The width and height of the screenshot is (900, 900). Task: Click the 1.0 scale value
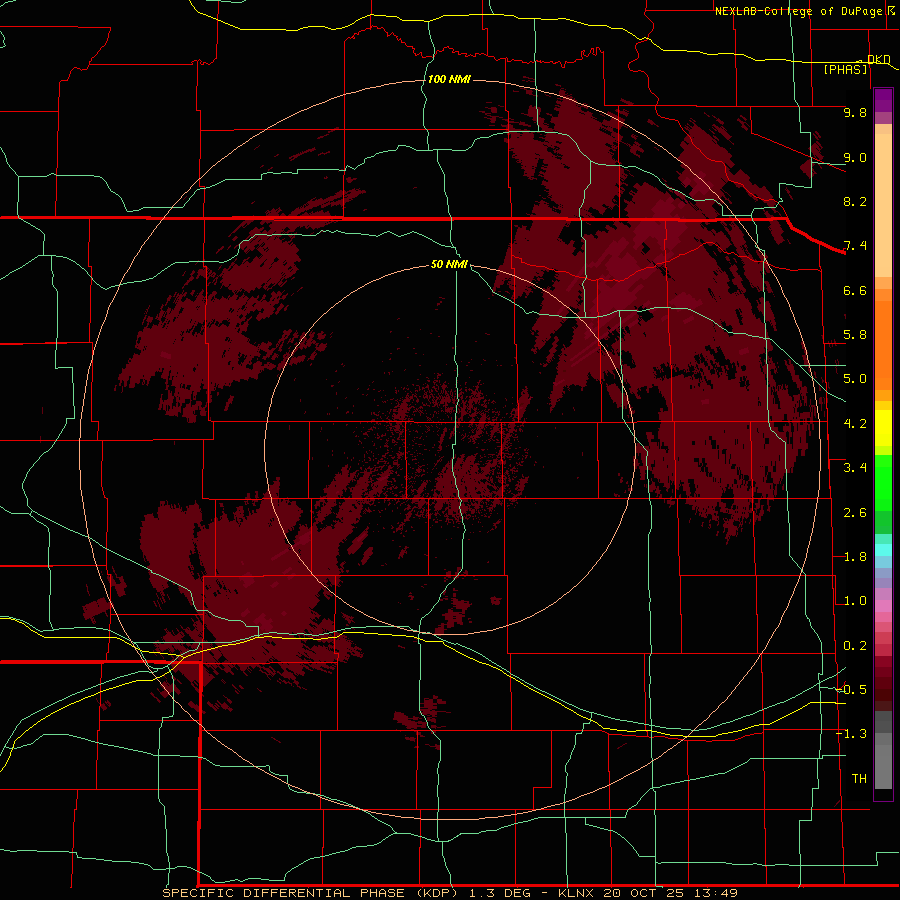tap(855, 601)
